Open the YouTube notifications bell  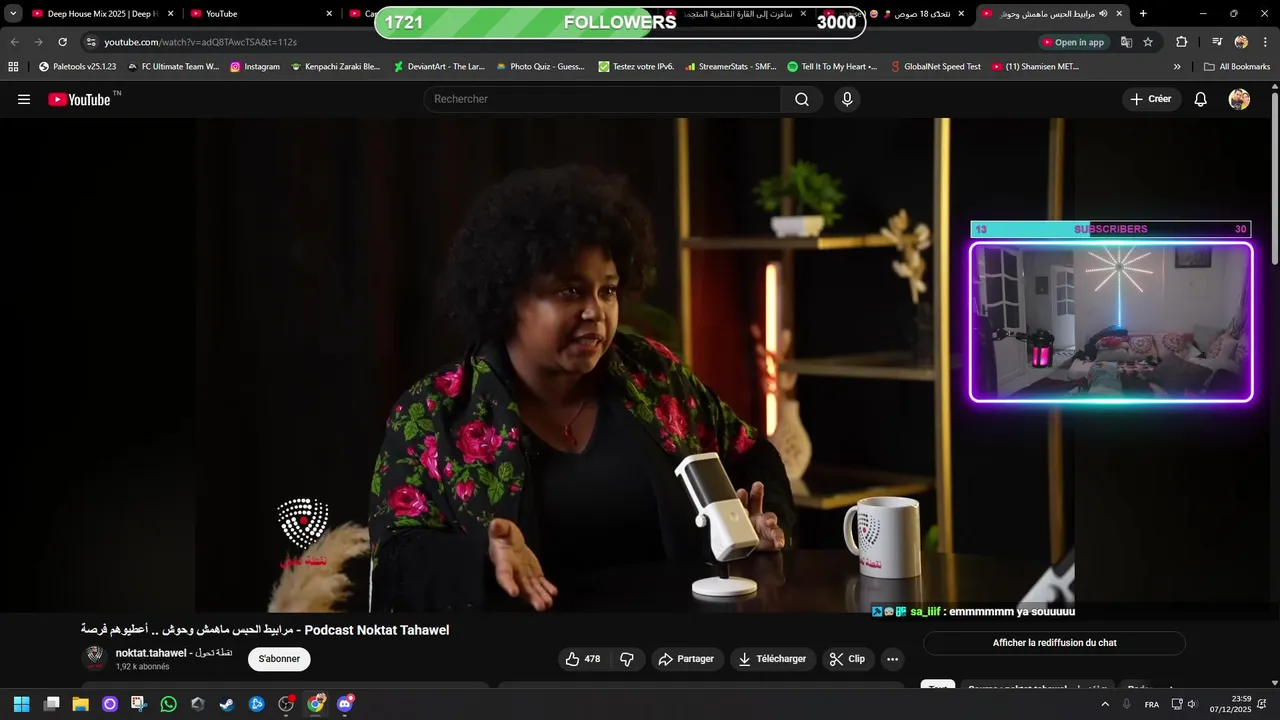[1201, 99]
